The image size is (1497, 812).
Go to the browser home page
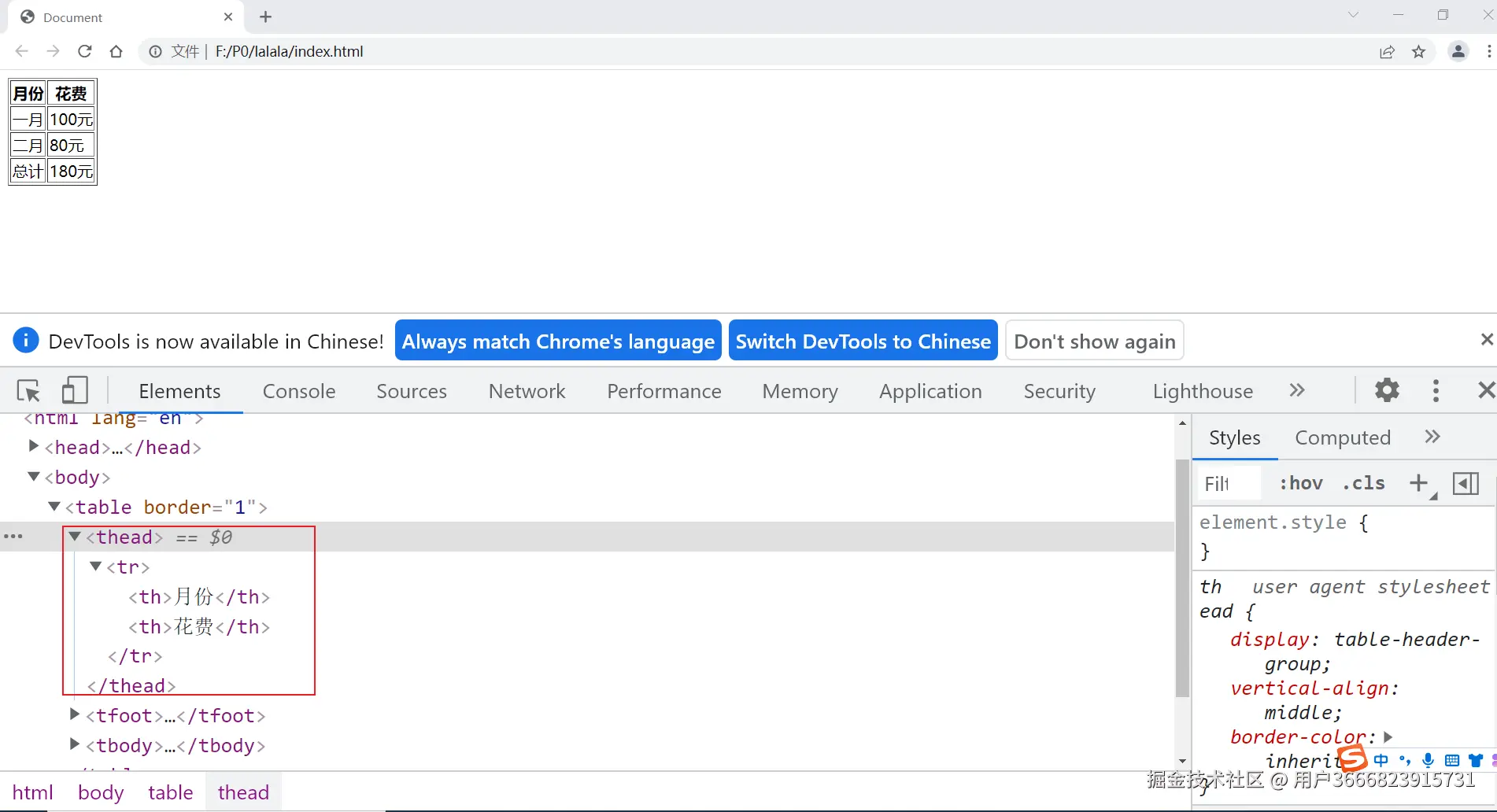[x=116, y=51]
